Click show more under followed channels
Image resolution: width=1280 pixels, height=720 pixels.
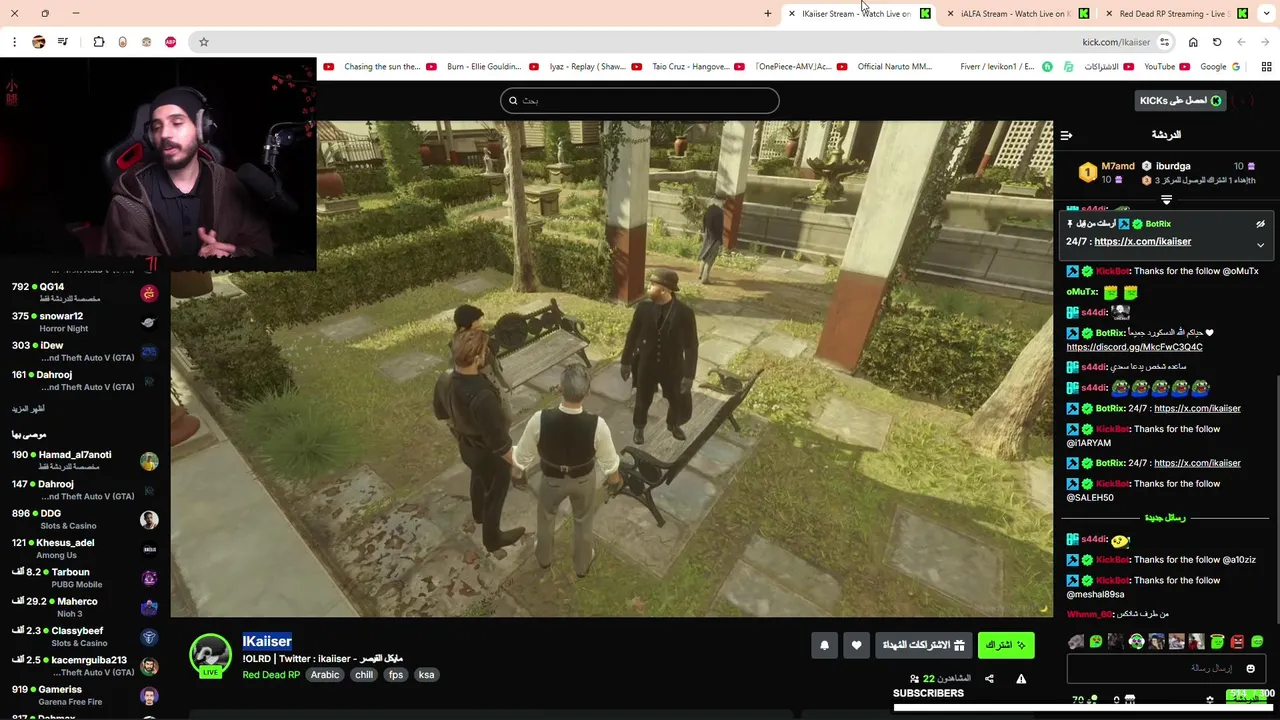point(28,409)
